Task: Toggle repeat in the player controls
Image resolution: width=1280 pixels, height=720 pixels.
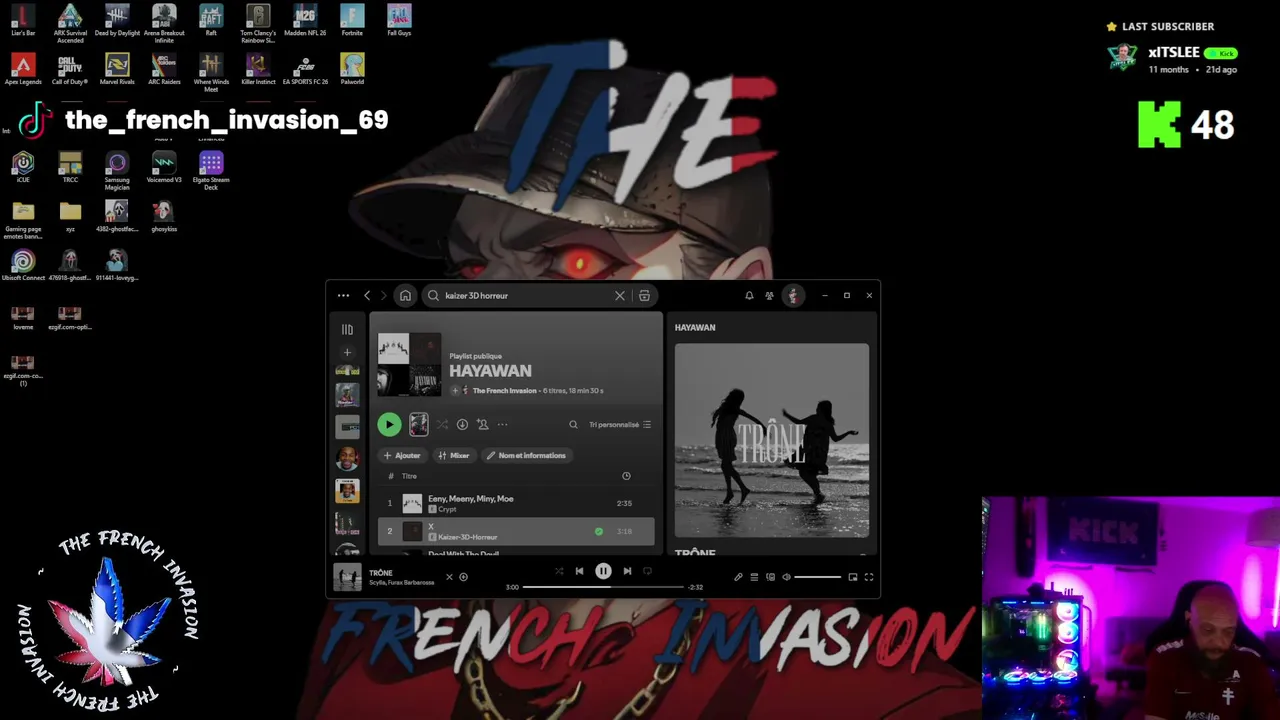Action: pos(647,571)
